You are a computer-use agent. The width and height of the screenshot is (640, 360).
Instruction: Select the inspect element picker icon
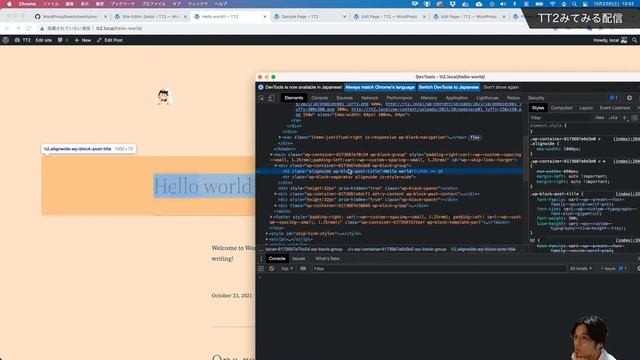[262, 98]
